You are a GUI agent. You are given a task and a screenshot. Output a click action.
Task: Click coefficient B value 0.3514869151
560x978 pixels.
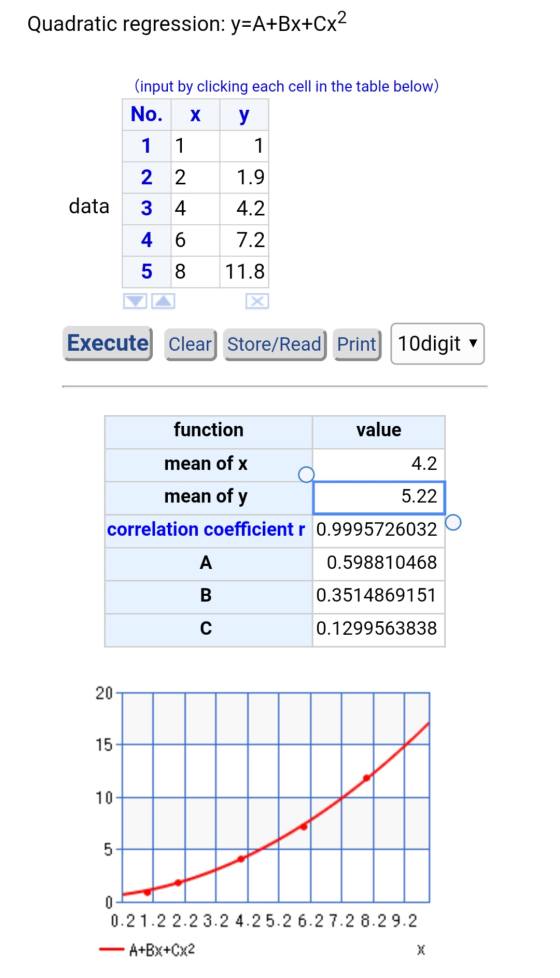coord(379,596)
